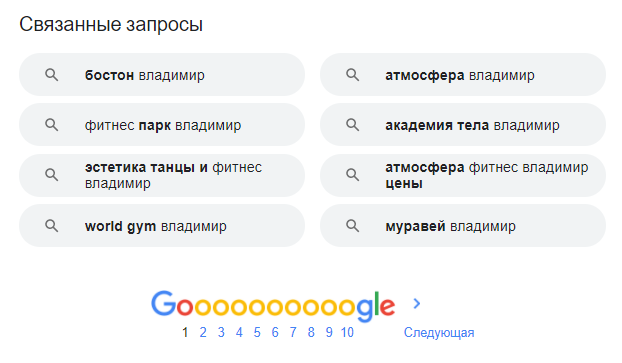Click search icon beside эстетика танцы и фитнес
Screen dimensions: 622x363
51,175
